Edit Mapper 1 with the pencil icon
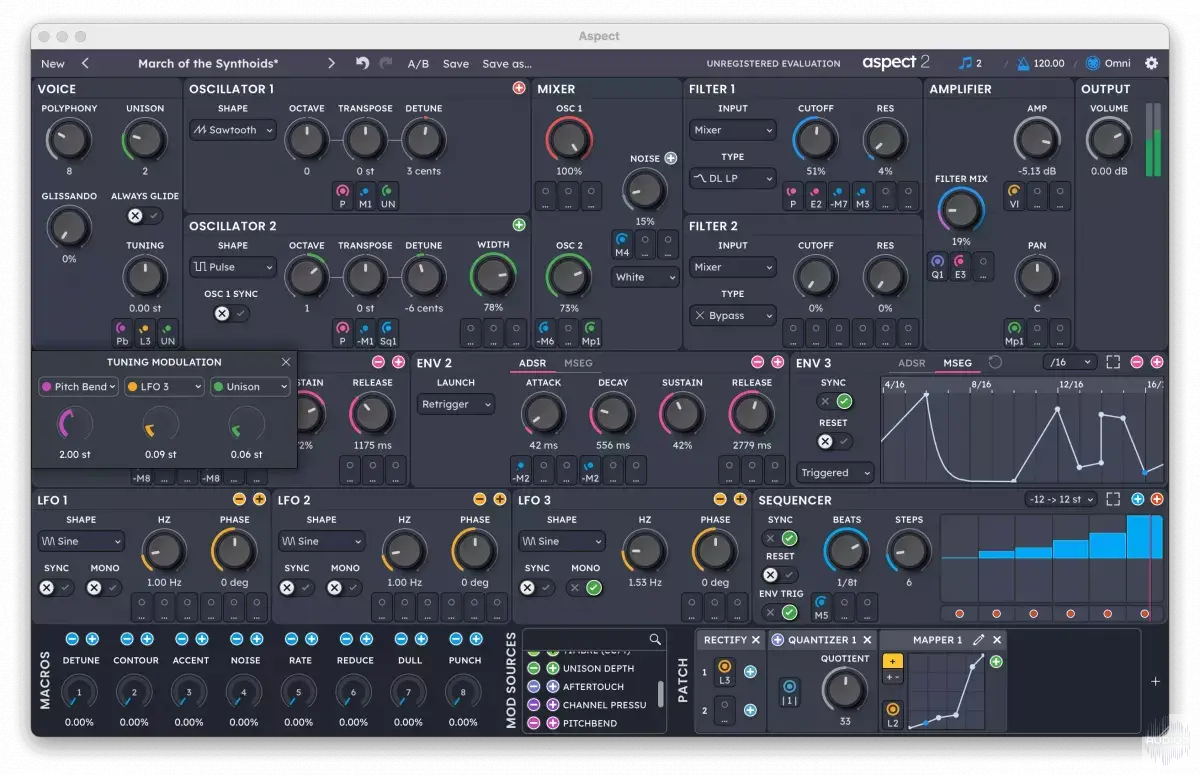This screenshot has height=775, width=1200. point(978,640)
